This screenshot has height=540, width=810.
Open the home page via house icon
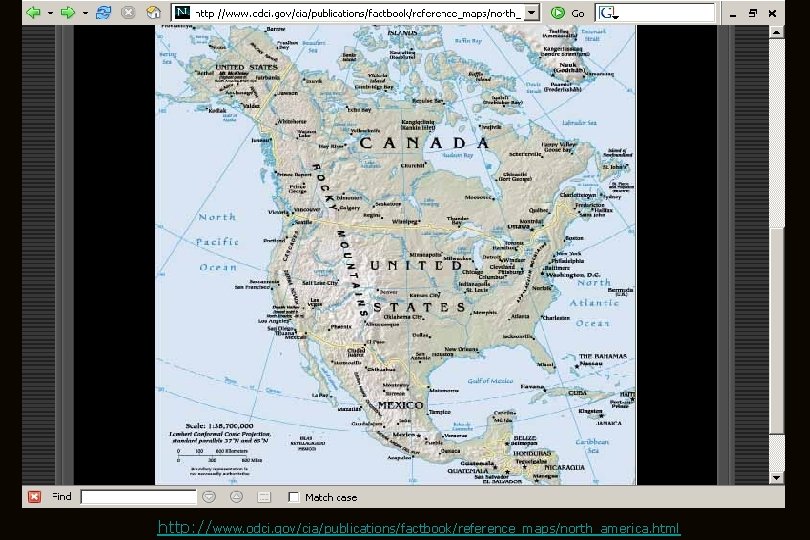tap(153, 12)
